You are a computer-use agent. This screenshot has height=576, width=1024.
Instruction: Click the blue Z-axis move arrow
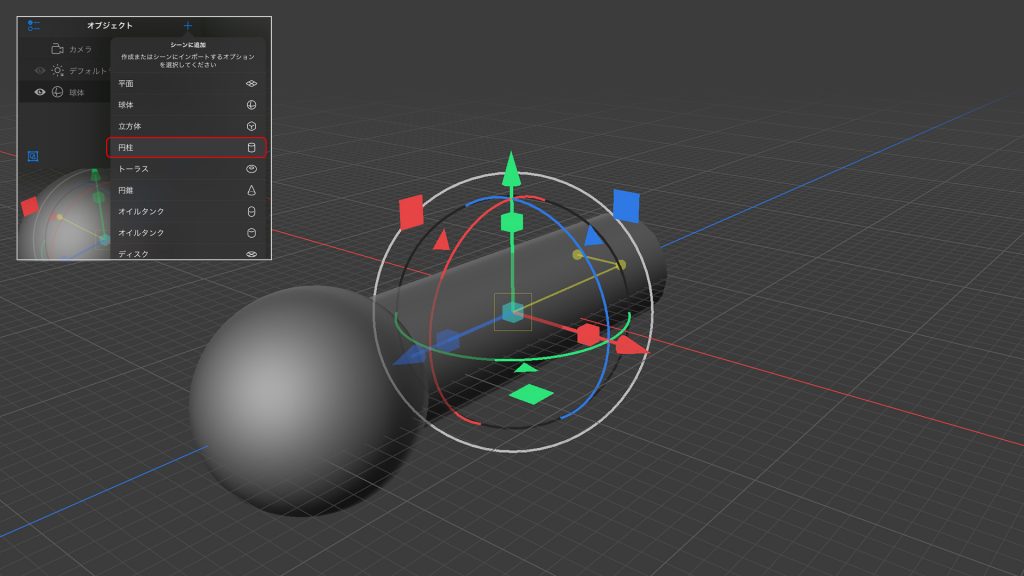[410, 355]
